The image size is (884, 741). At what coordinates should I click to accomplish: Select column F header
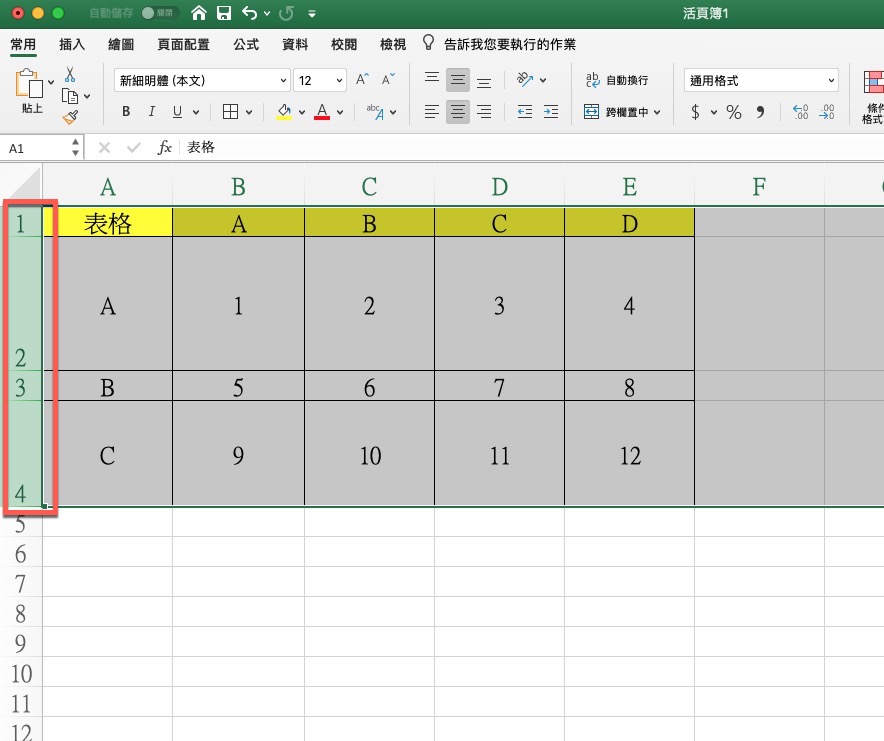(759, 186)
